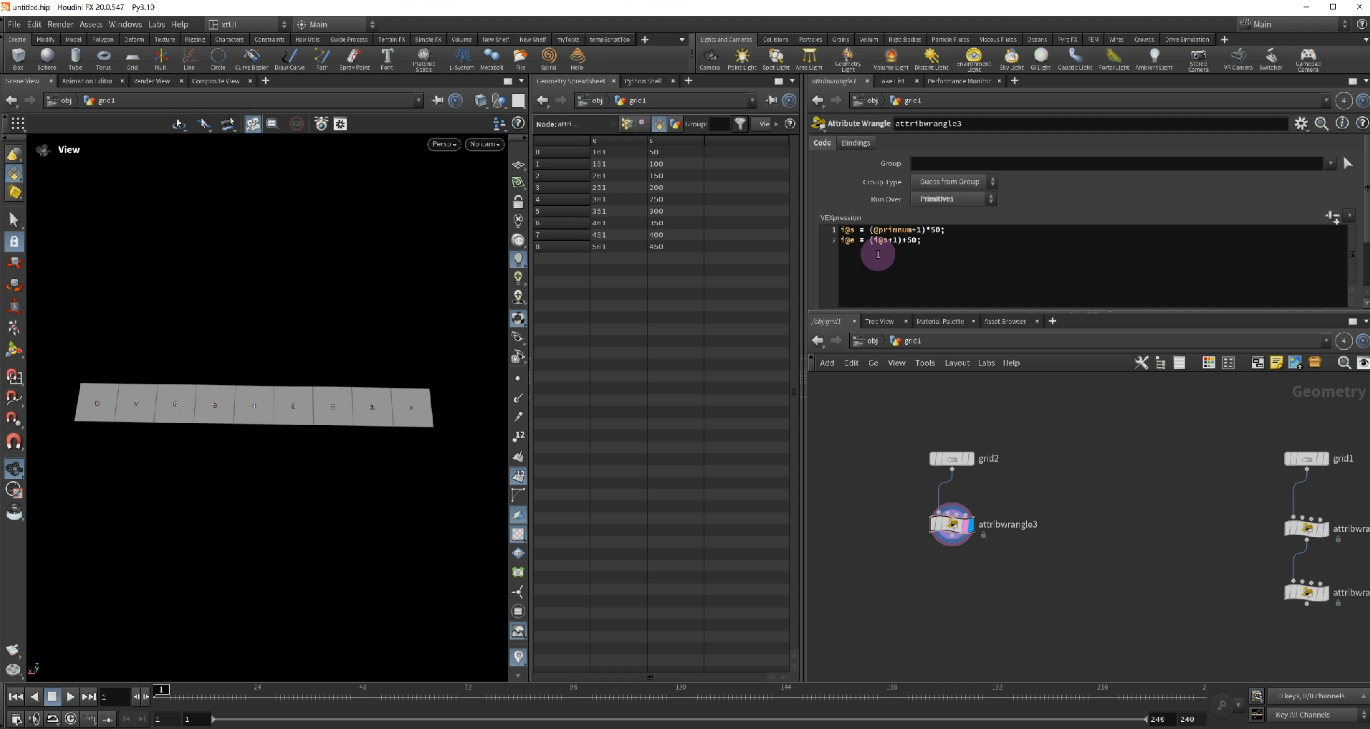Screen dimensions: 1370x729
Task: Switch to the Render View tab
Action: click(153, 81)
